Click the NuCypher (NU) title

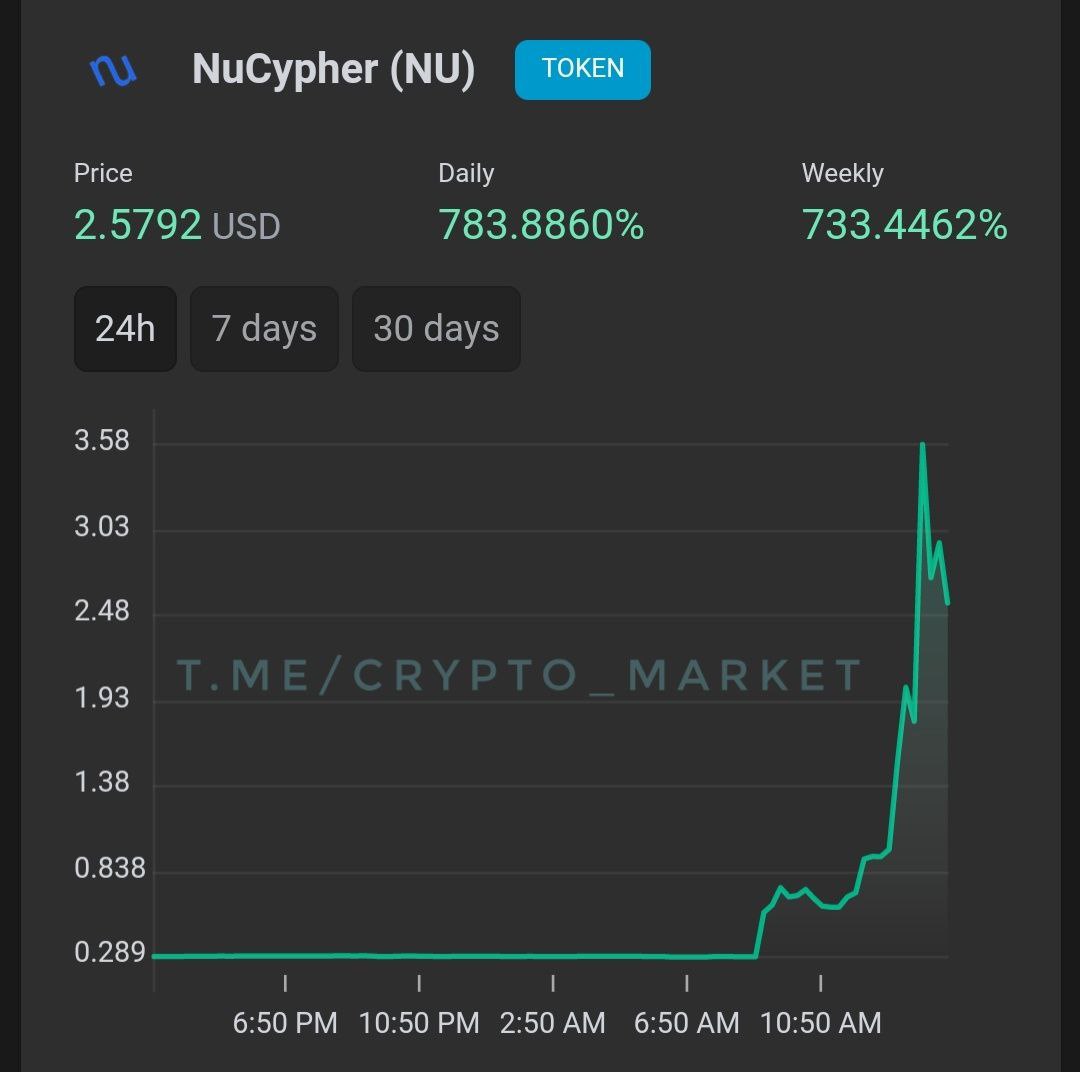click(x=333, y=69)
